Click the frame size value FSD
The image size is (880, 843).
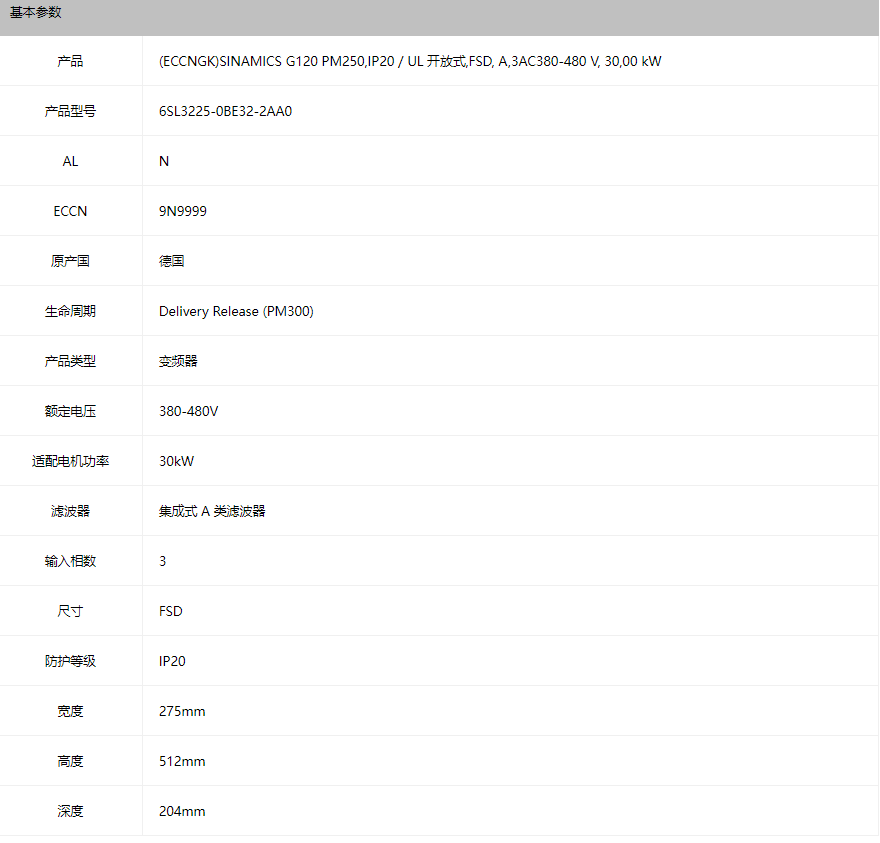[x=171, y=611]
